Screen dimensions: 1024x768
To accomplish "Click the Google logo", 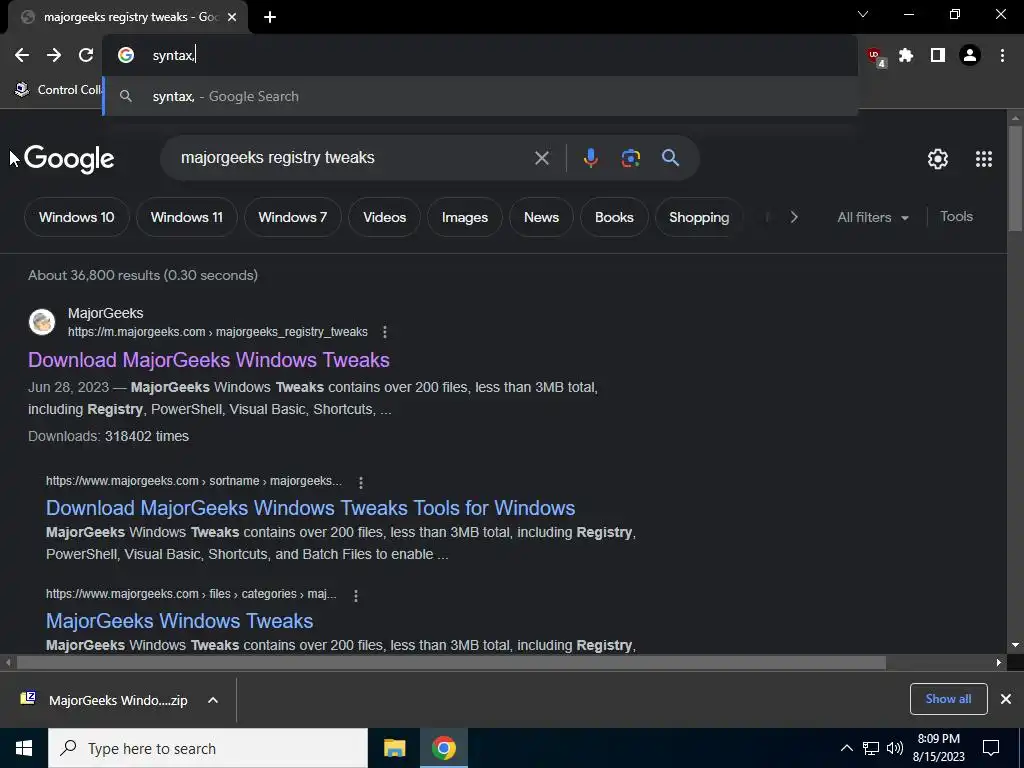I will click(69, 159).
